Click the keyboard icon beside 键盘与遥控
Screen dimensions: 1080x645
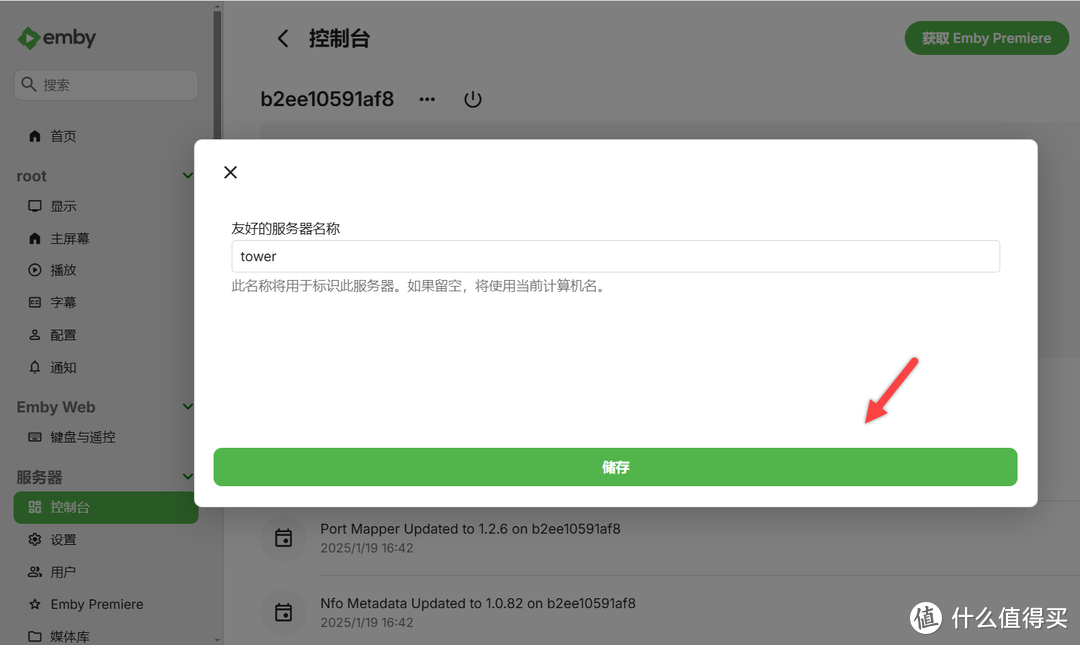[34, 437]
